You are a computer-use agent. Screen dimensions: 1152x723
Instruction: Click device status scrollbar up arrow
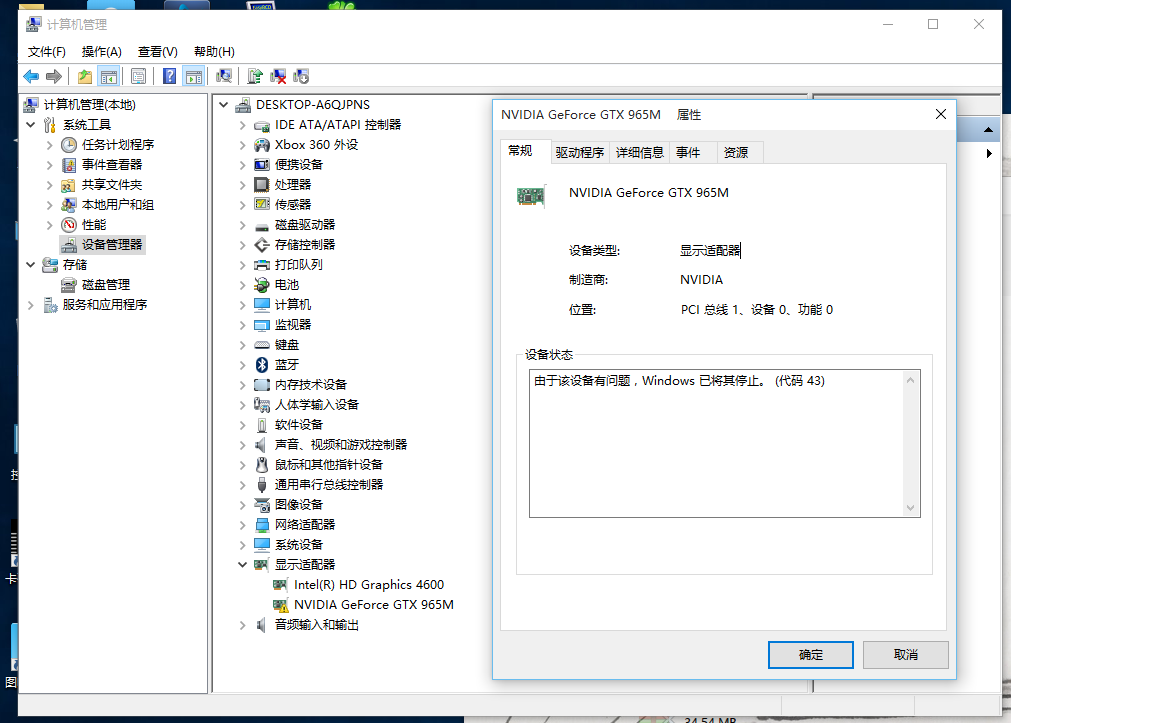[x=911, y=380]
